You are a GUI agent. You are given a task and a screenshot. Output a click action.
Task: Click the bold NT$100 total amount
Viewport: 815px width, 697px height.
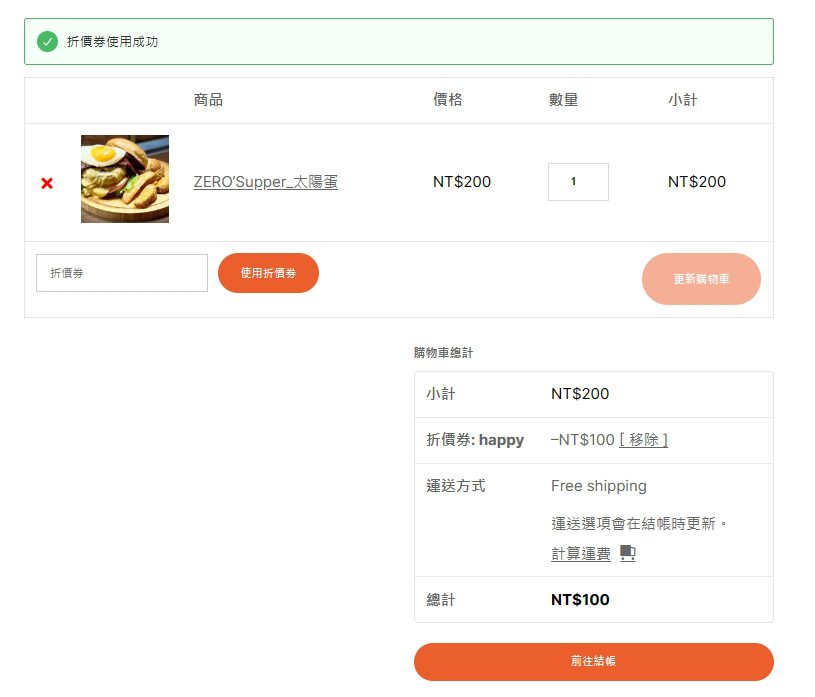coord(580,600)
